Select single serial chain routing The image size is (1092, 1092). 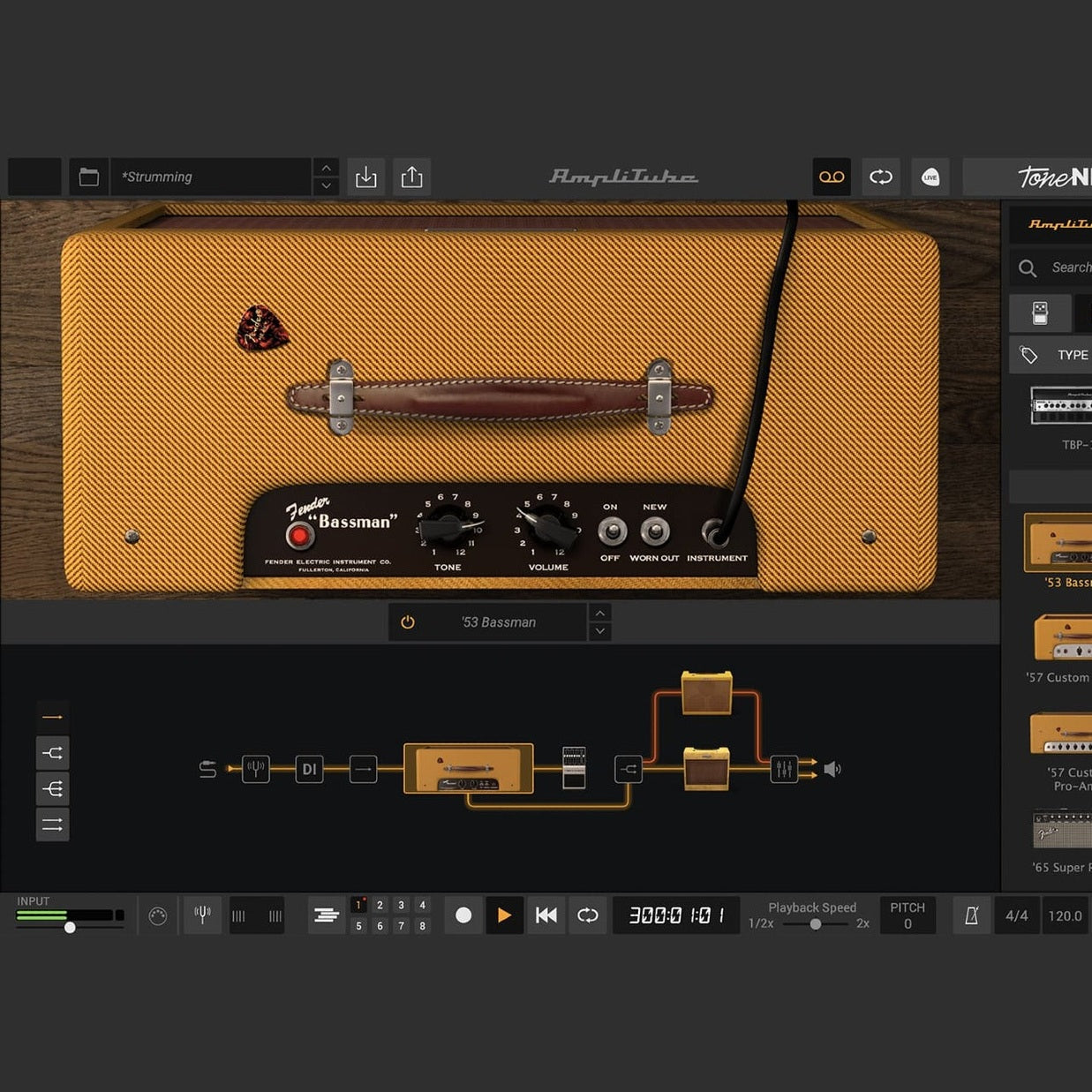[x=53, y=717]
